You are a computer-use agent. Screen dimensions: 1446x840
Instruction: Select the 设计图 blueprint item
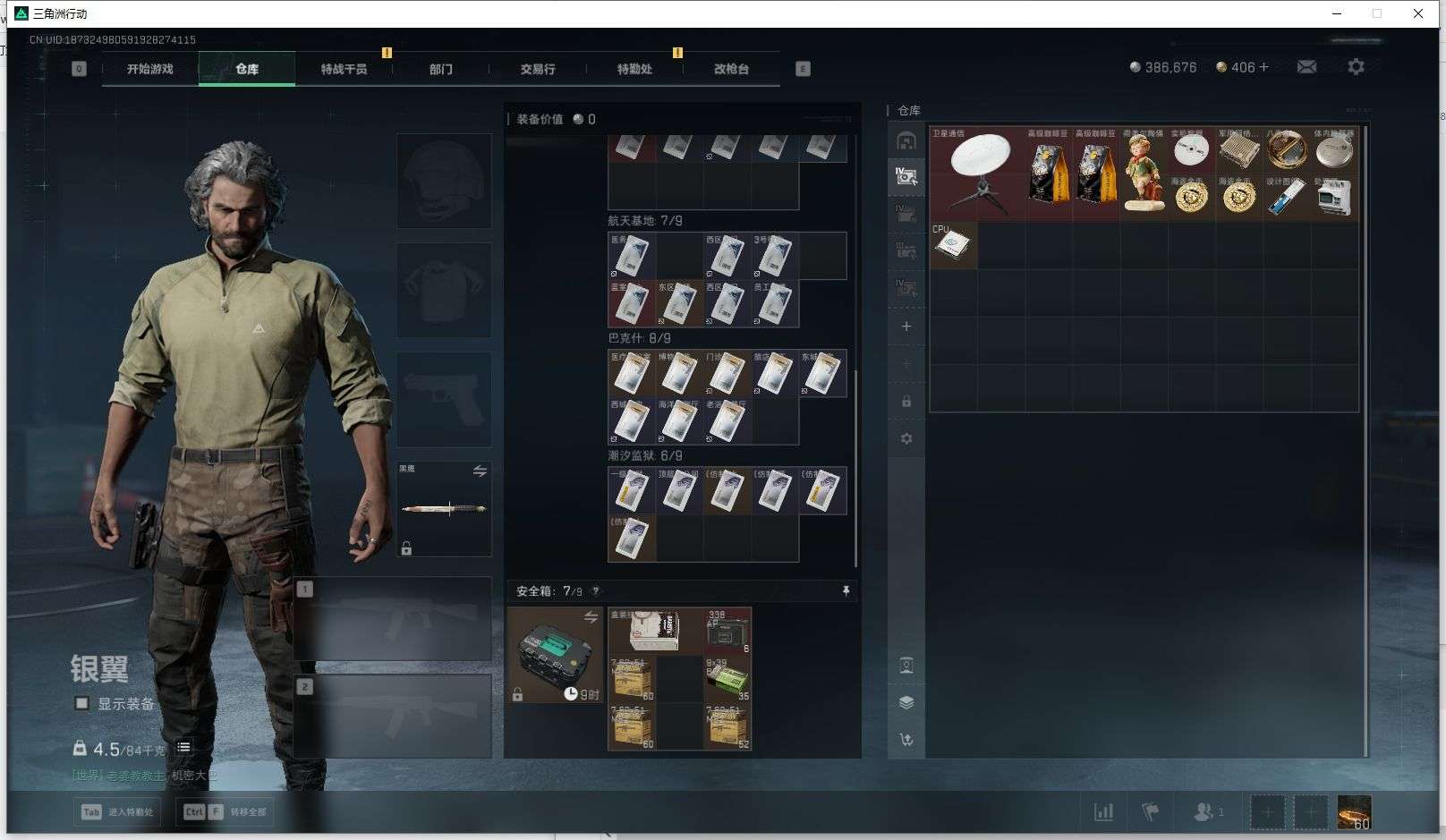(x=1287, y=197)
